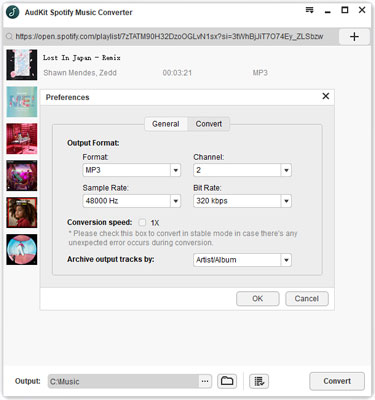Open the Artist/Album archive combo box
This screenshot has height=400, width=375.
(x=242, y=260)
